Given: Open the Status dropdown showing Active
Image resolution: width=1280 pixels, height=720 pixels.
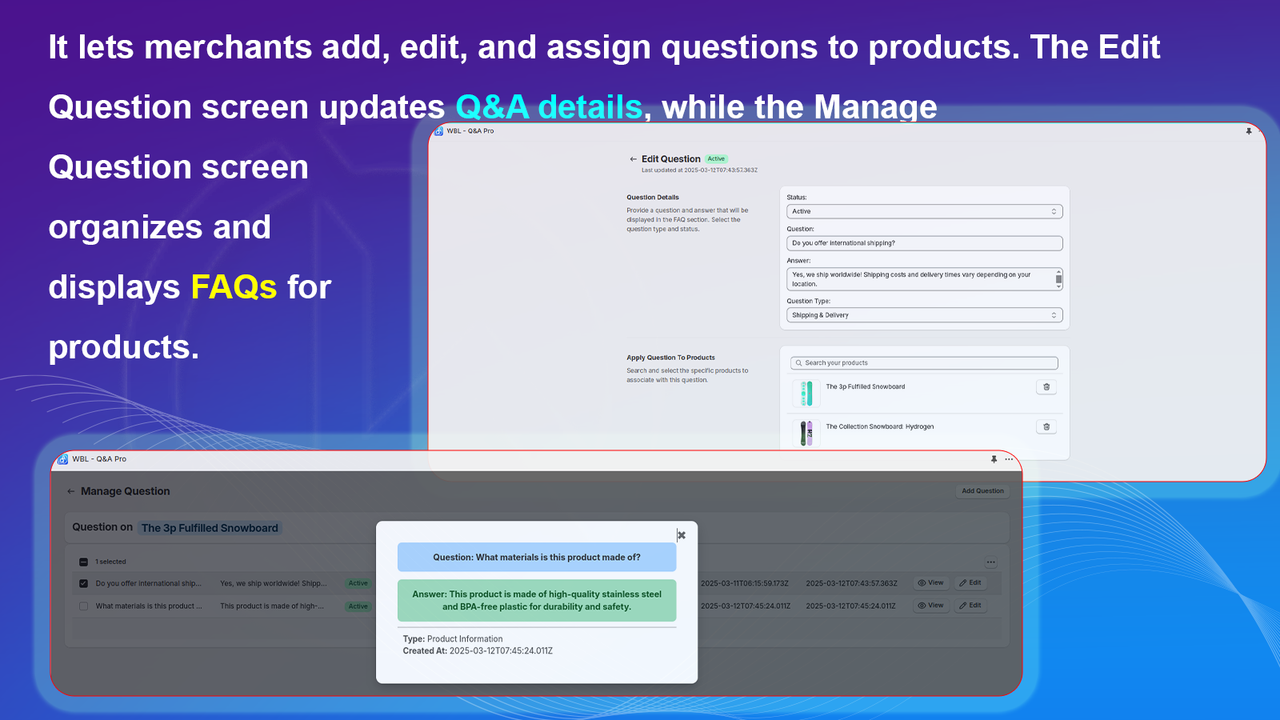Looking at the screenshot, I should pos(924,212).
